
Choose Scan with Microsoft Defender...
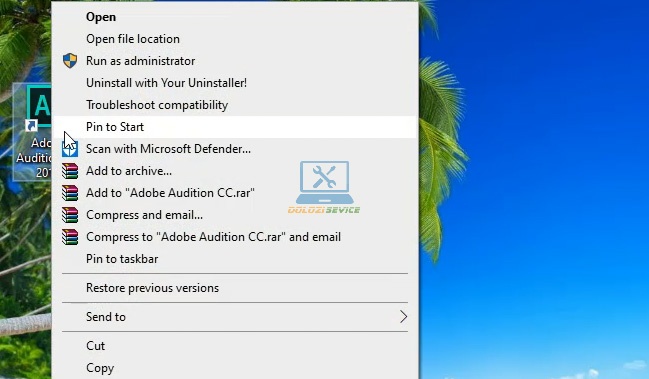tap(235, 149)
